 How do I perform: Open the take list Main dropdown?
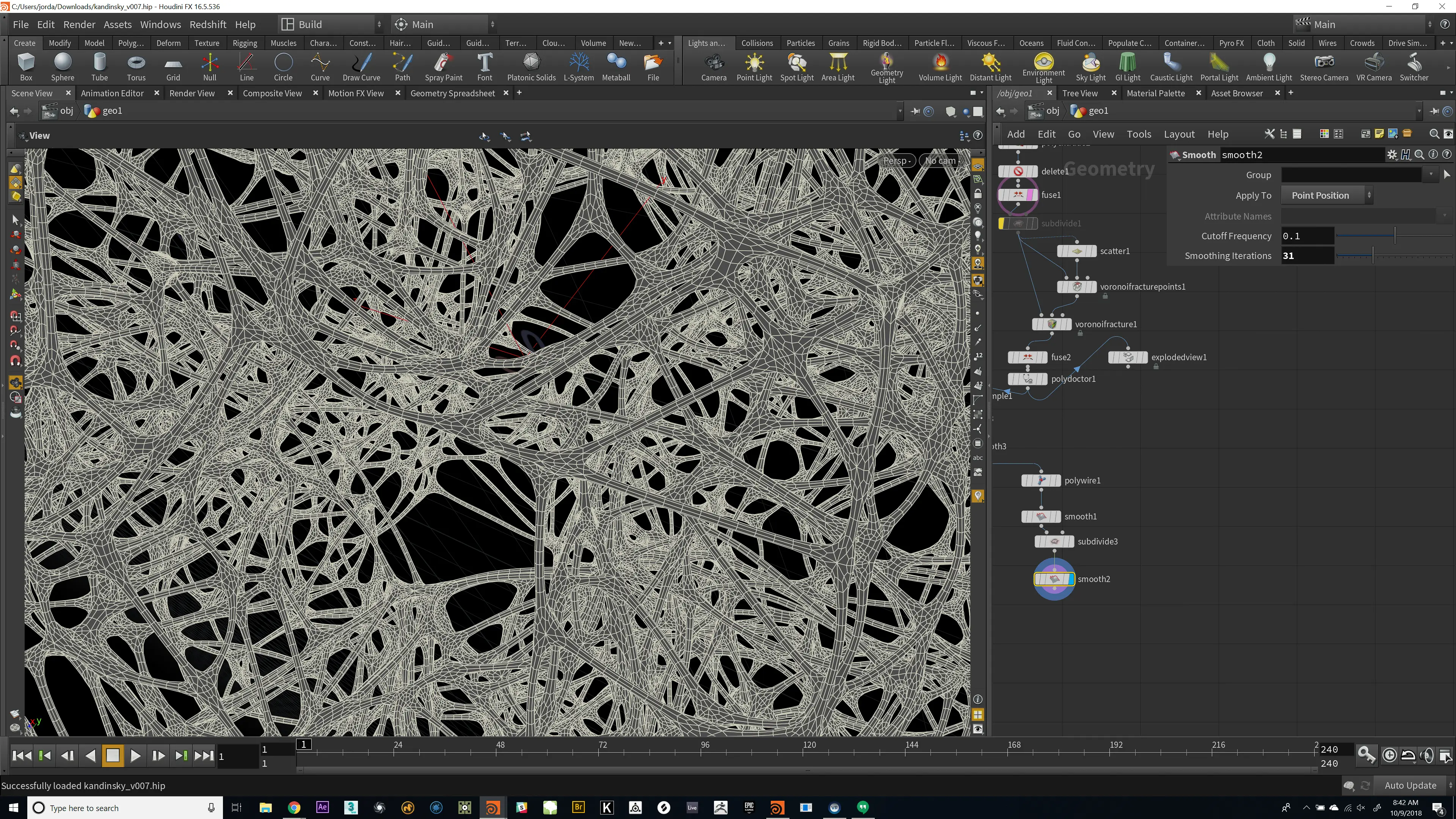pyautogui.click(x=1363, y=24)
